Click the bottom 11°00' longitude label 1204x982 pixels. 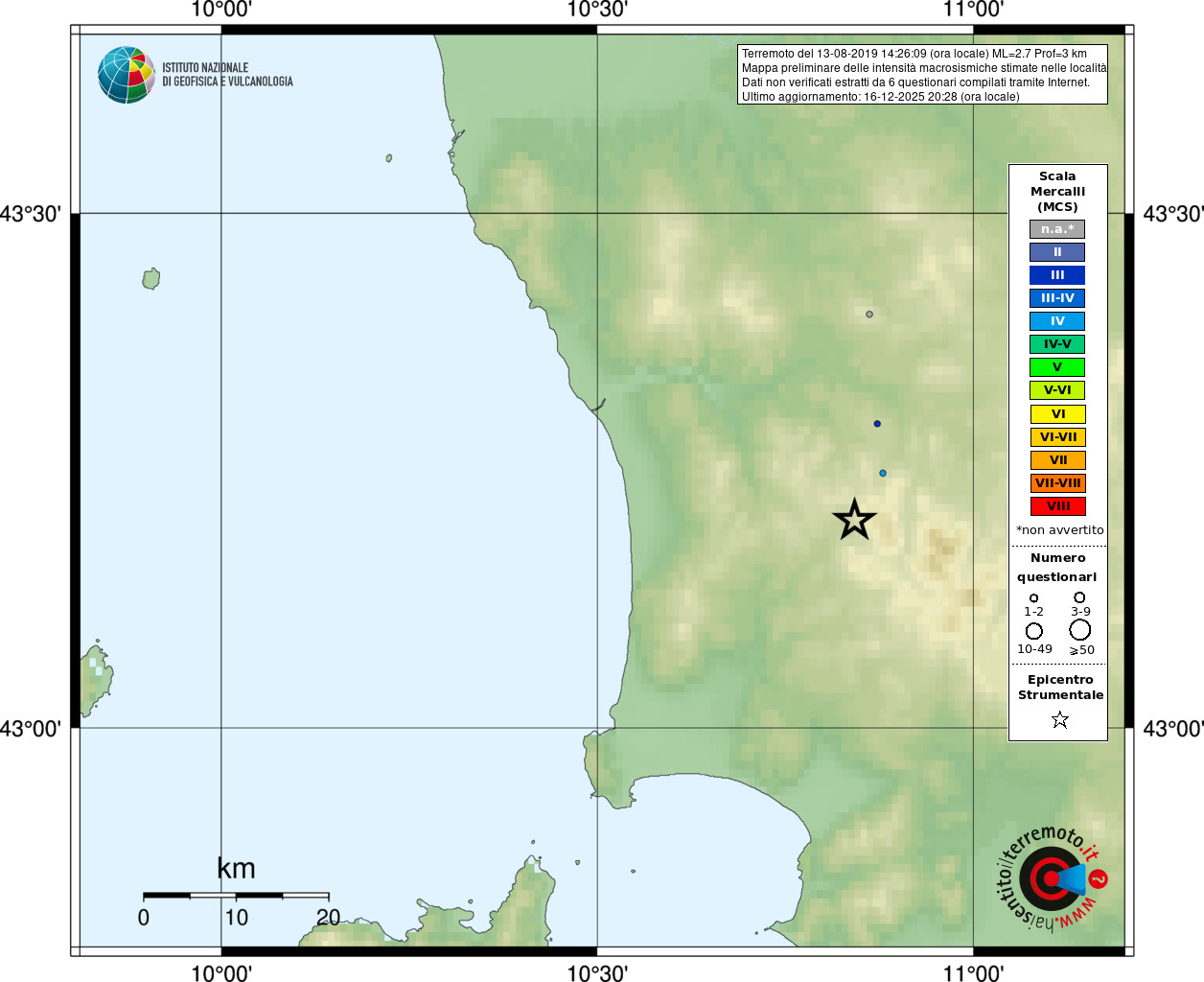[973, 972]
